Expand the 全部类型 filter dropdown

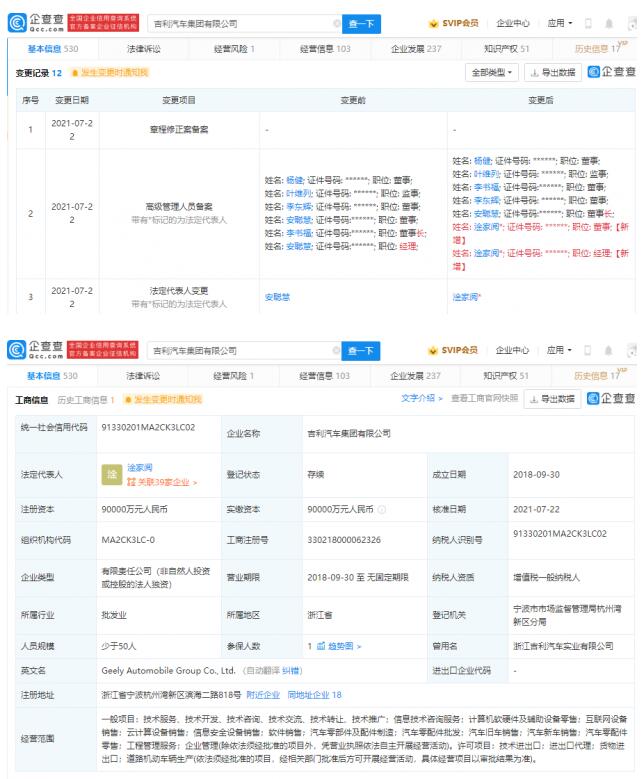pos(492,73)
